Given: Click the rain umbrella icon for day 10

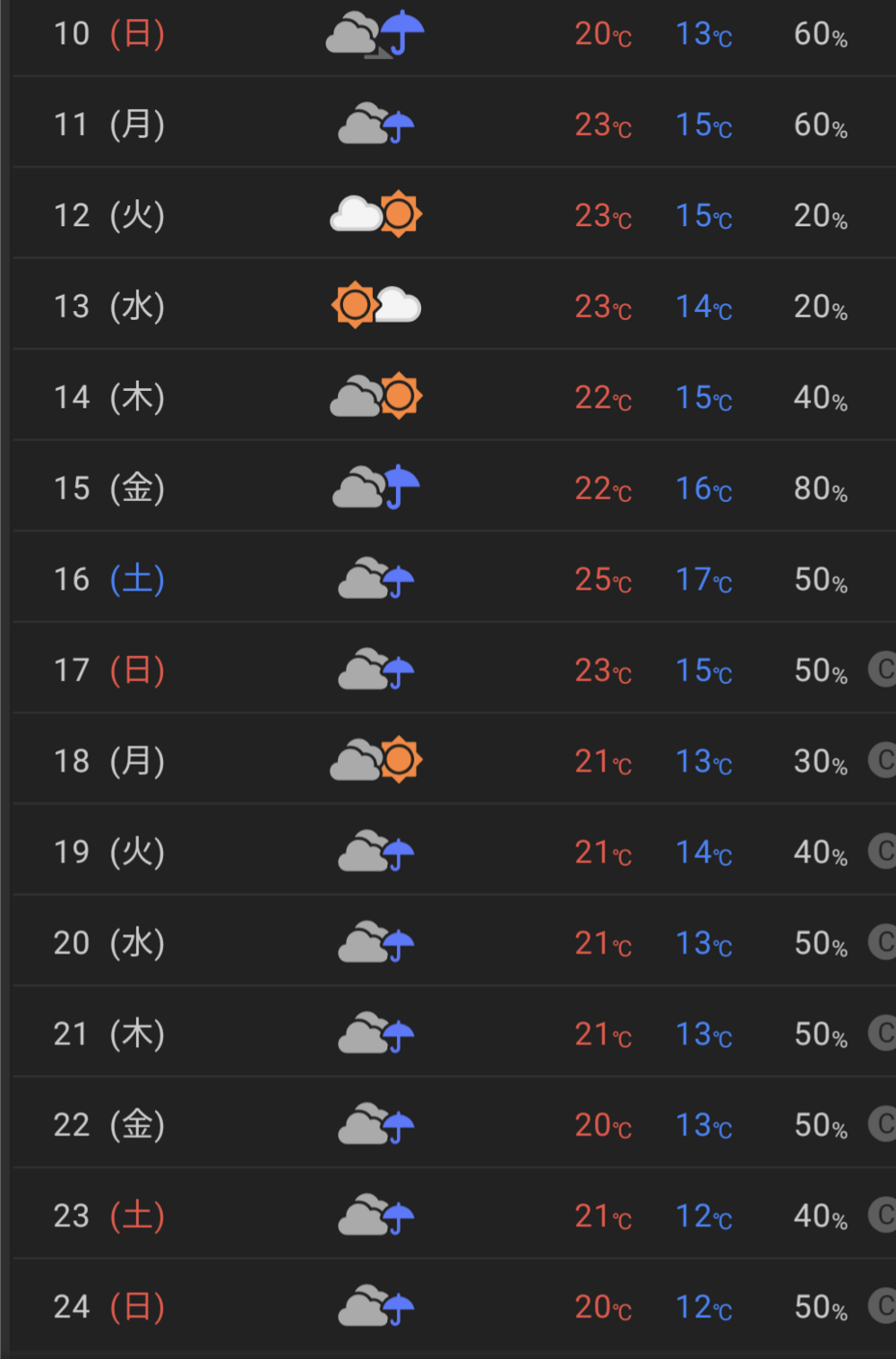Looking at the screenshot, I should click(375, 34).
